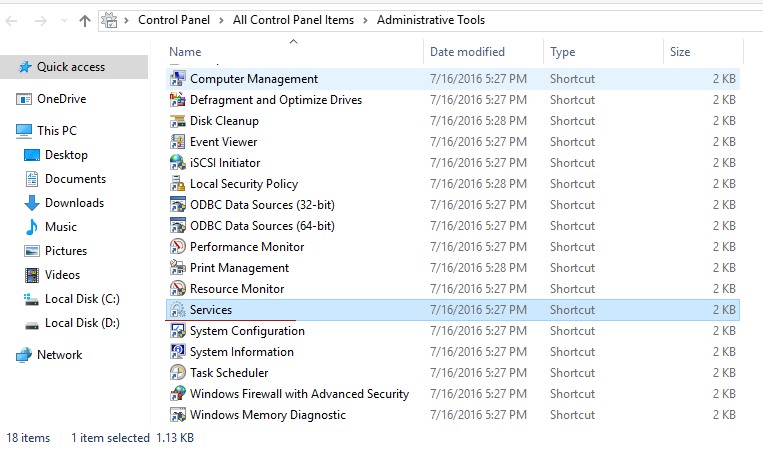Click the address bar empty field area

[623, 20]
